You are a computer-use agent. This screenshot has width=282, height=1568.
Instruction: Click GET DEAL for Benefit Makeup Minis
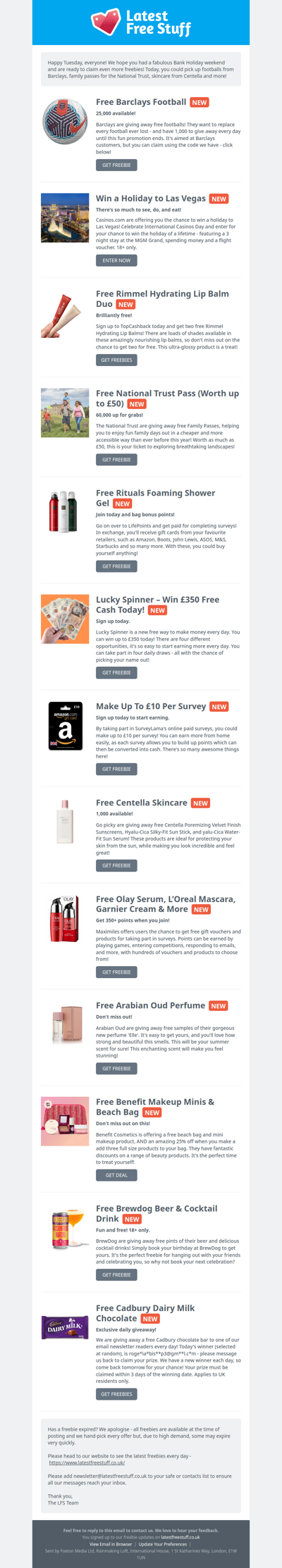(x=116, y=1175)
